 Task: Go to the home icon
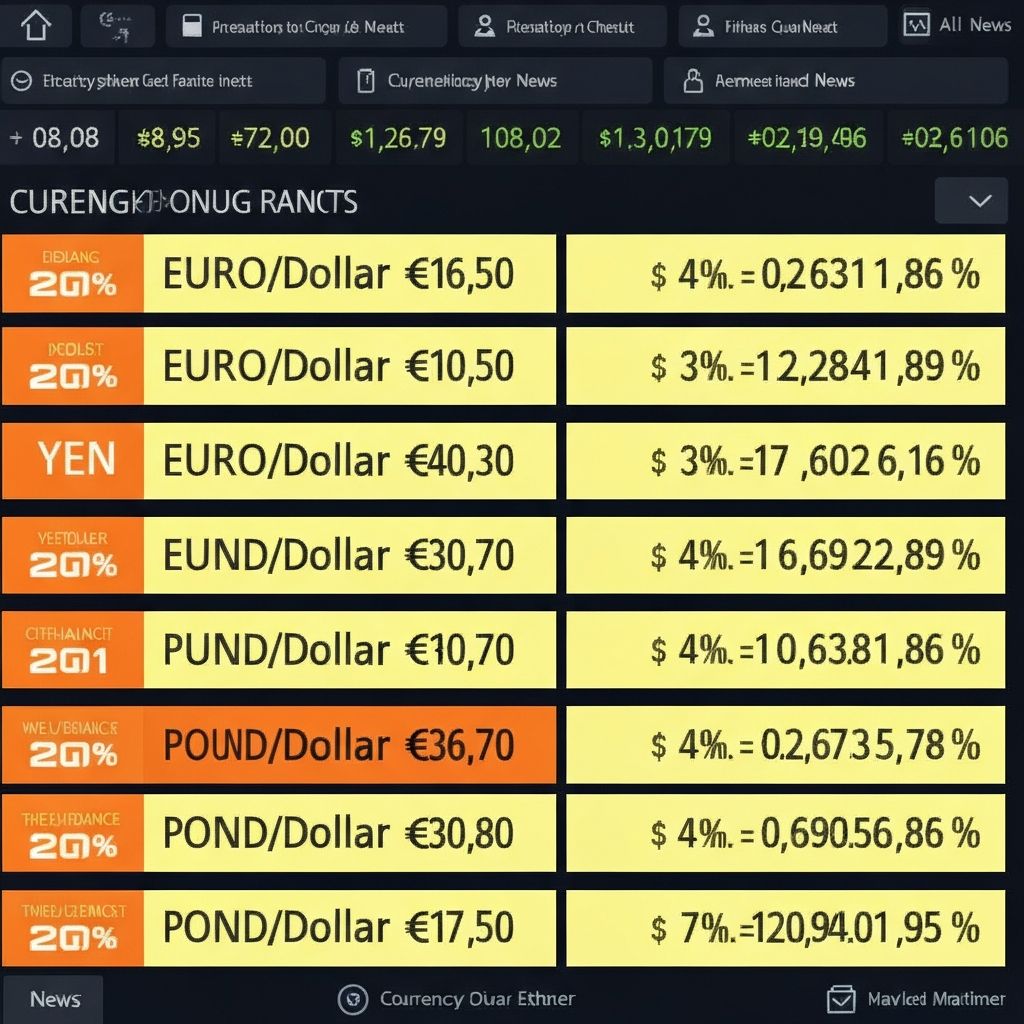coord(36,25)
